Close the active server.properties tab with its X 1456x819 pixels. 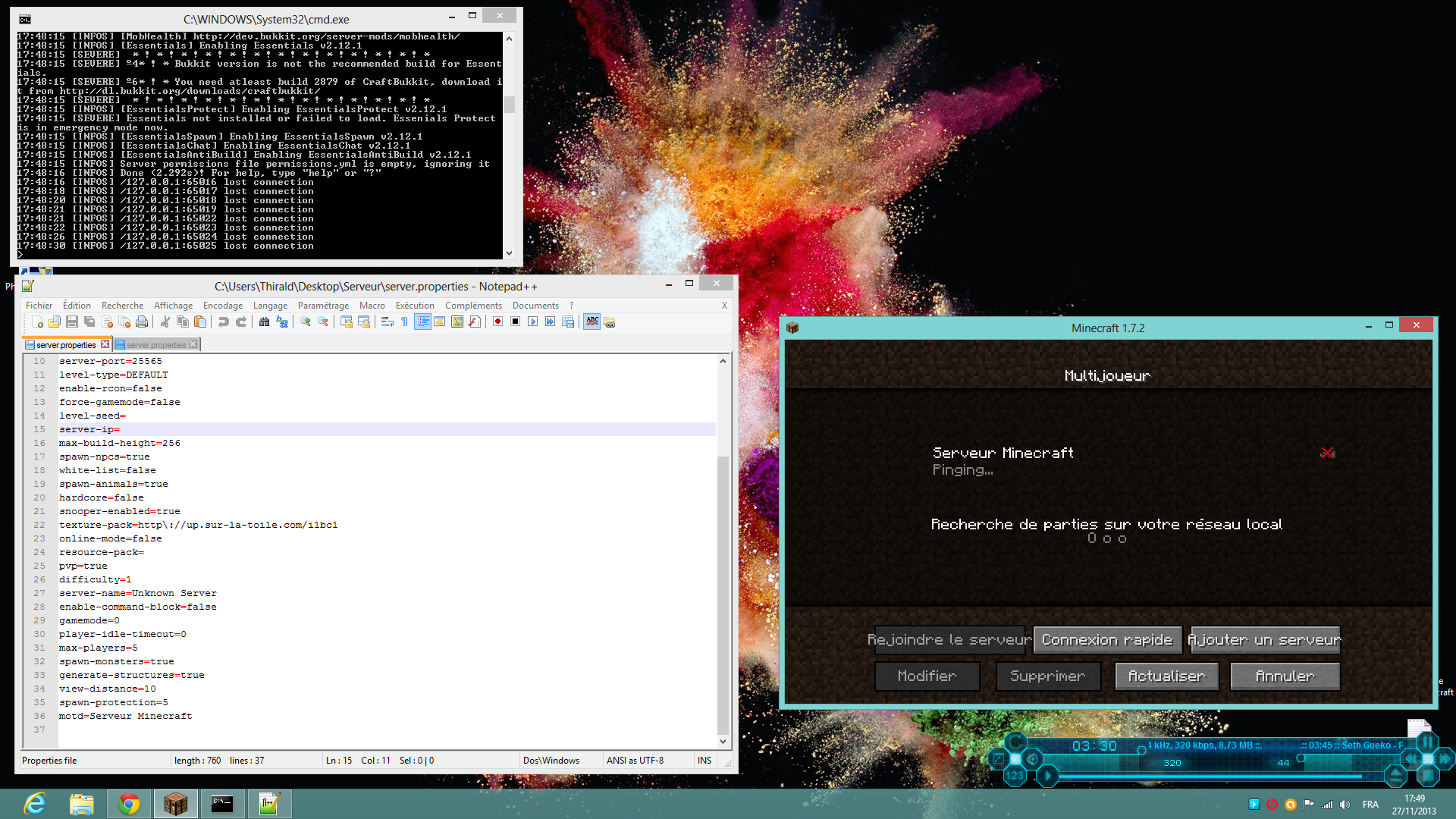[x=105, y=344]
